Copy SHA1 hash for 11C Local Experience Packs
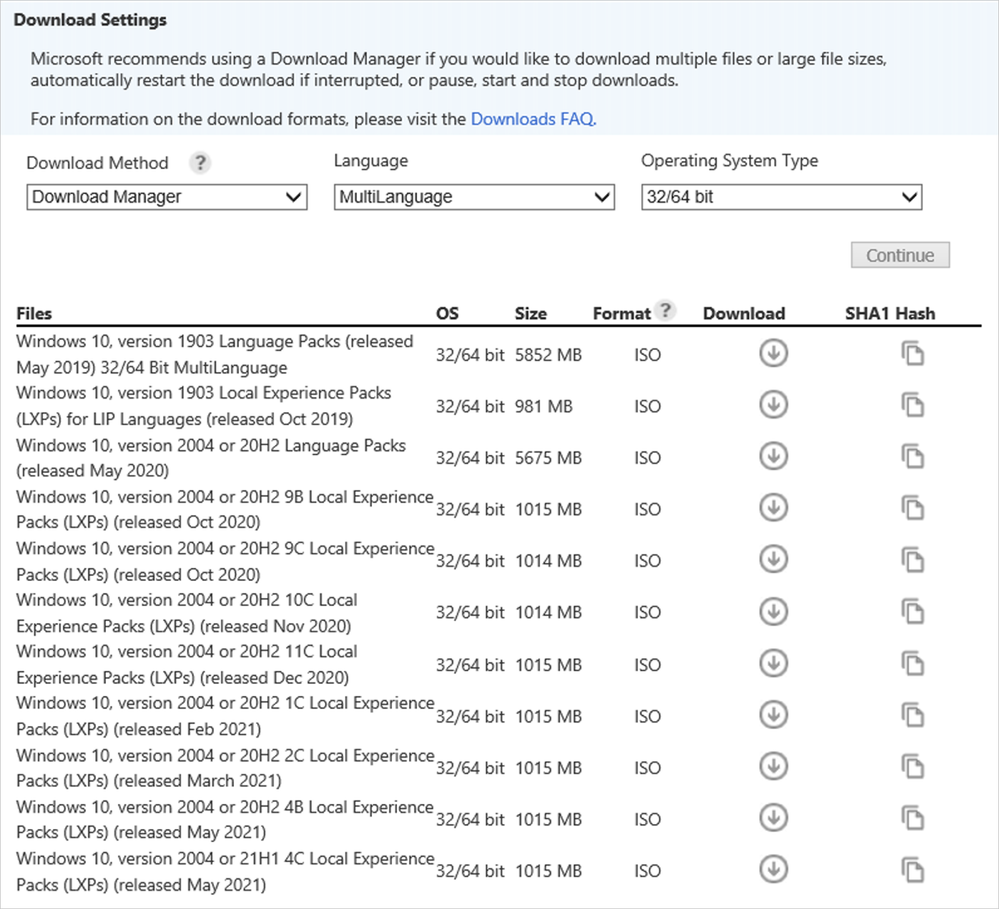Viewport: 999px width, 909px height. click(912, 664)
